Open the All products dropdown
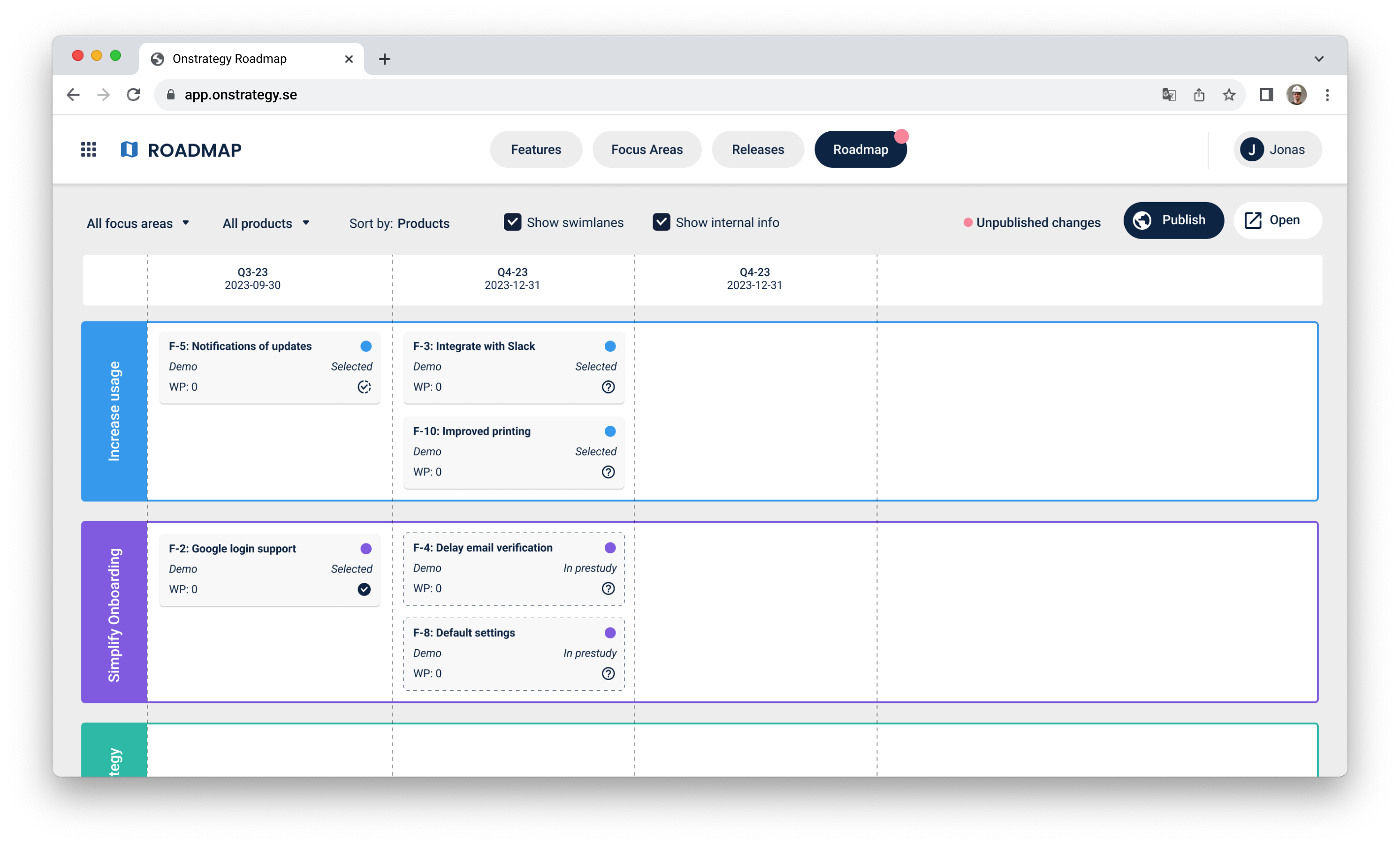 pos(266,223)
